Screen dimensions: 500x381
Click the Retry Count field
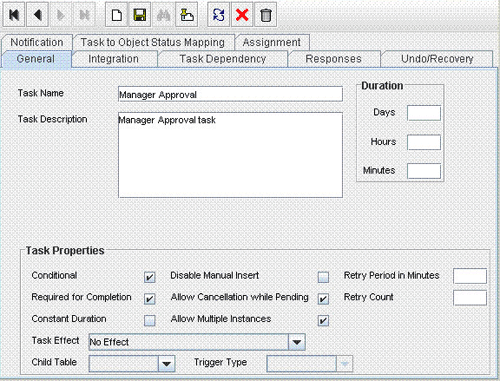click(470, 298)
